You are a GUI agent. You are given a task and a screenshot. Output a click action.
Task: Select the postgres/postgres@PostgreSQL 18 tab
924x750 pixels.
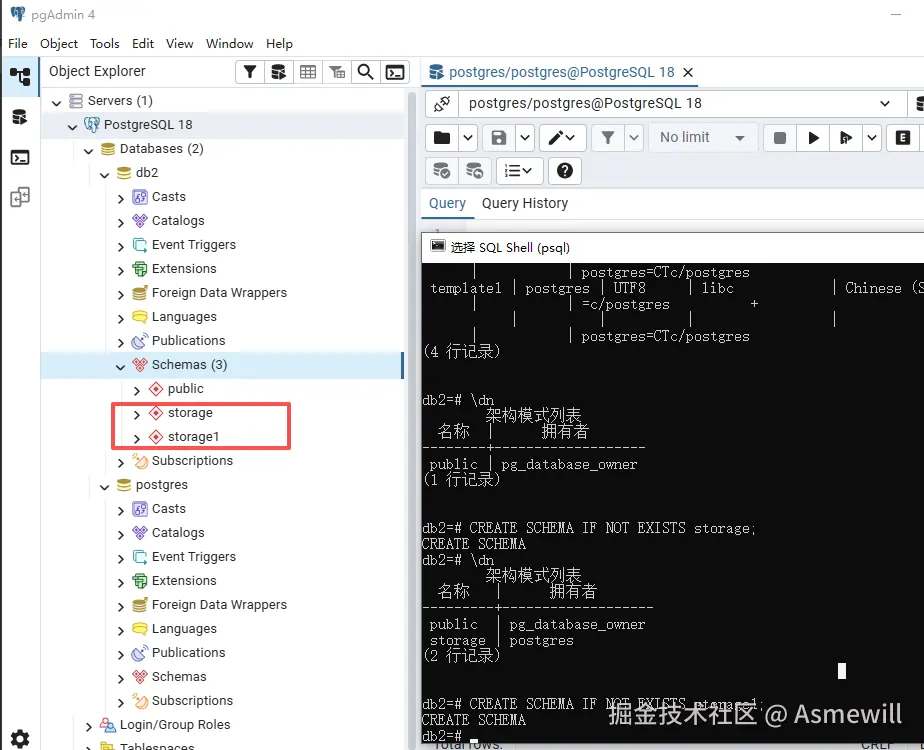[x=562, y=72]
